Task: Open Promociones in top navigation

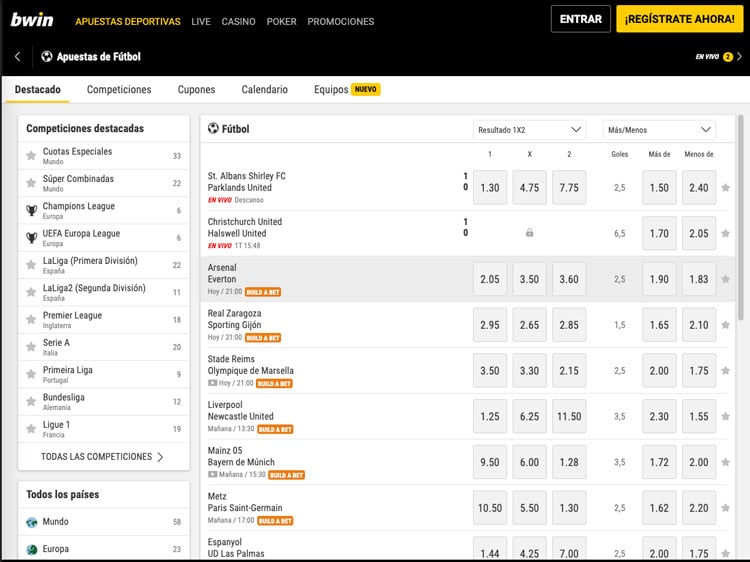Action: pyautogui.click(x=341, y=22)
